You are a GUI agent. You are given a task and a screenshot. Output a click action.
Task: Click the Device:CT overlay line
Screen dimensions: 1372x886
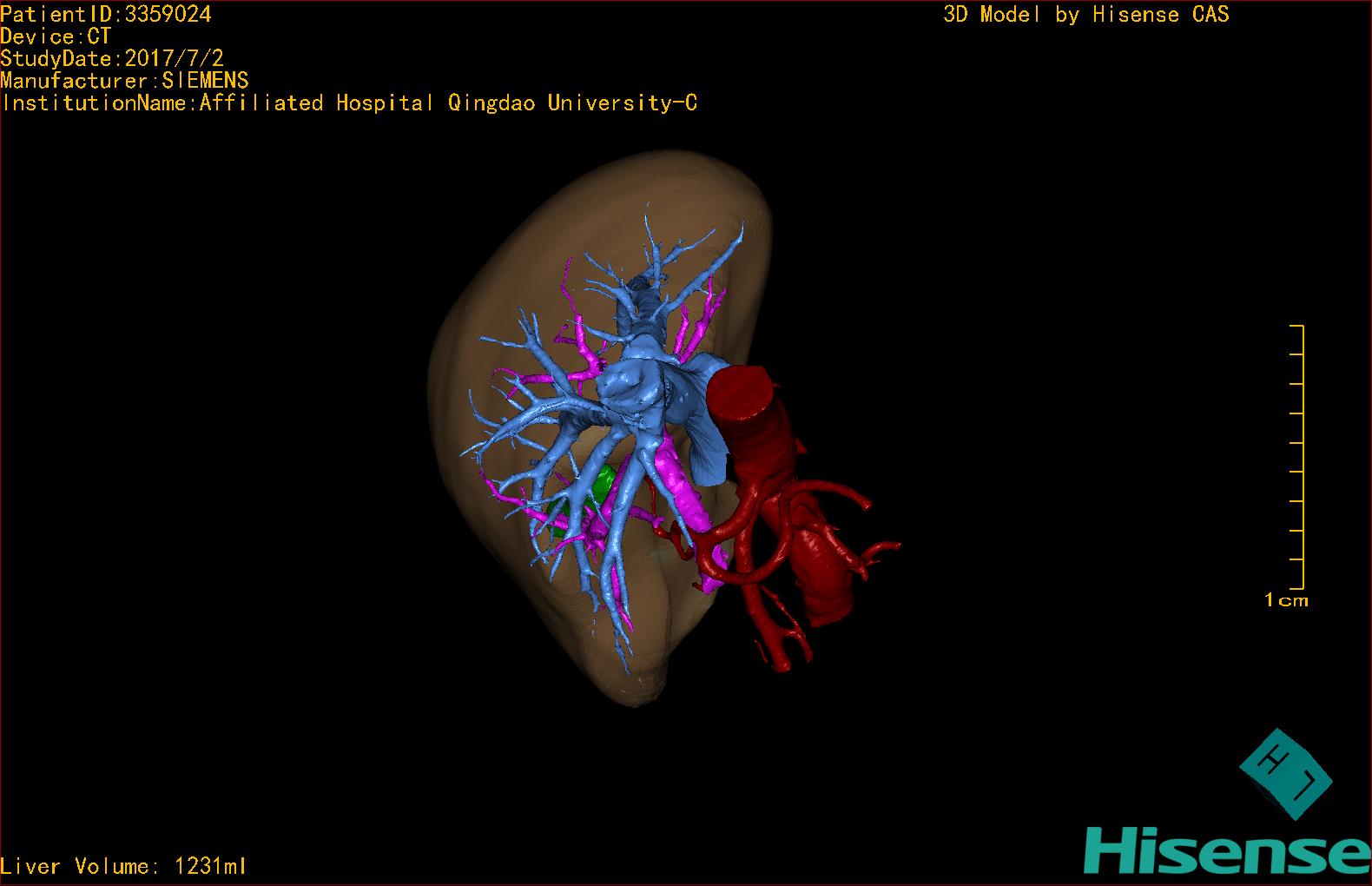[56, 36]
